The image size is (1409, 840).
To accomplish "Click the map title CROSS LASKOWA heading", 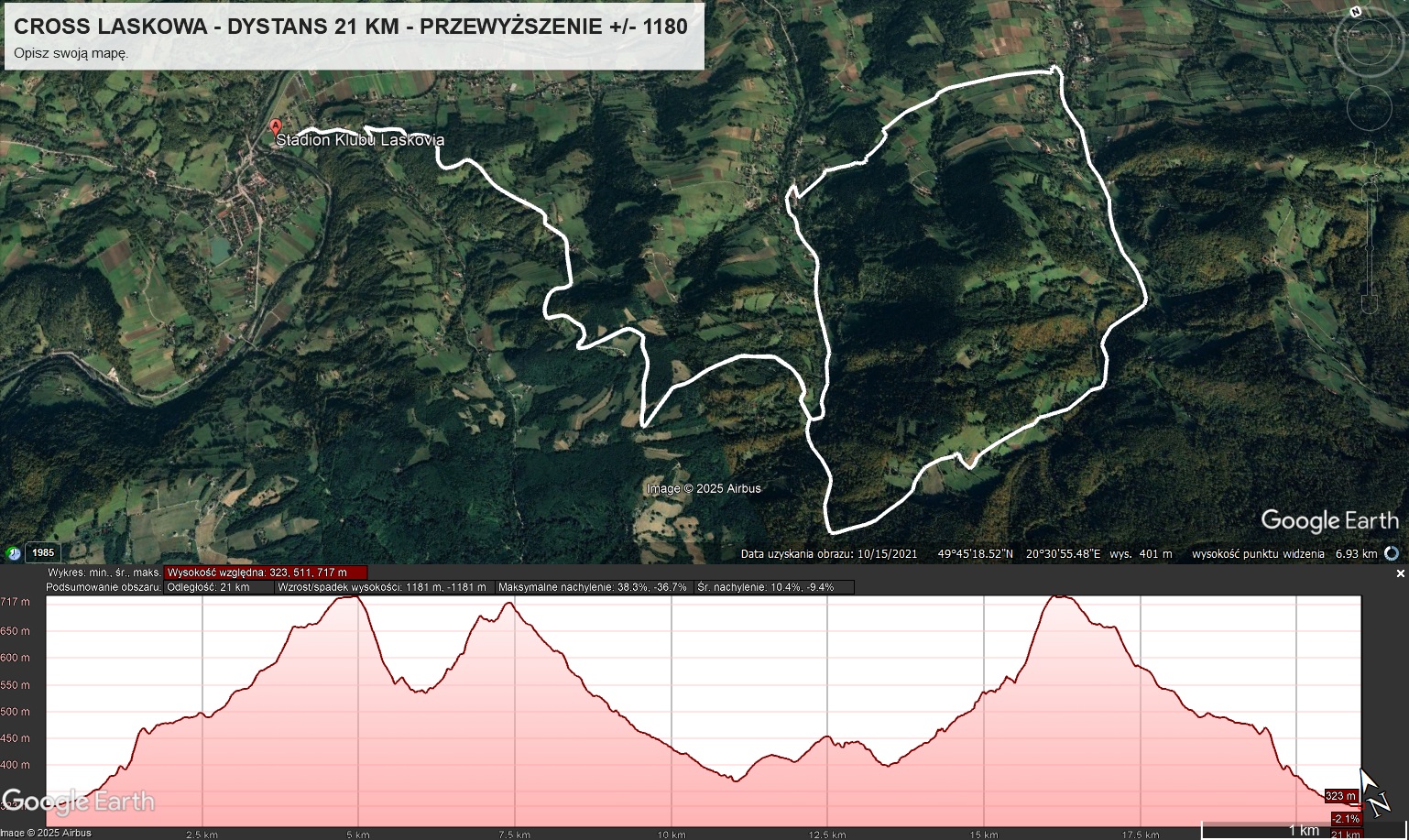I will 351,27.
